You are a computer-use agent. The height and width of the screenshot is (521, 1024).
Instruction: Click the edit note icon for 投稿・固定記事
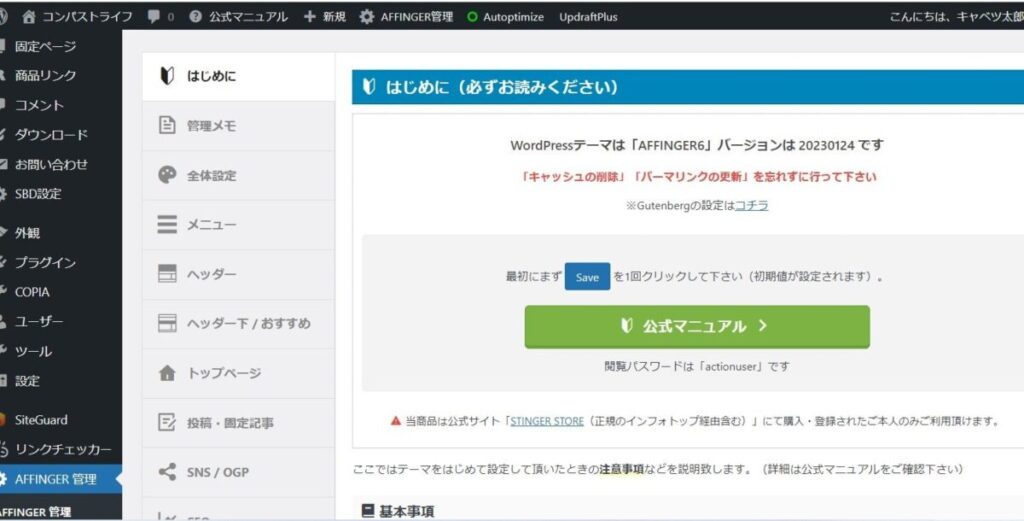(167, 422)
